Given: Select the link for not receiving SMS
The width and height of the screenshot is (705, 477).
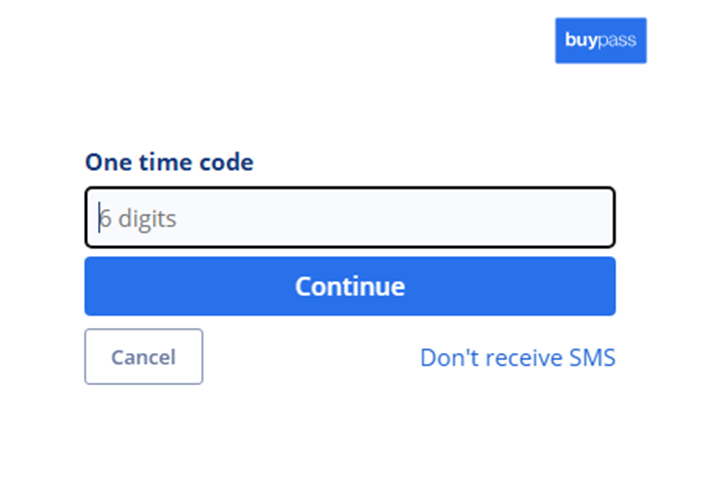Looking at the screenshot, I should tap(517, 357).
